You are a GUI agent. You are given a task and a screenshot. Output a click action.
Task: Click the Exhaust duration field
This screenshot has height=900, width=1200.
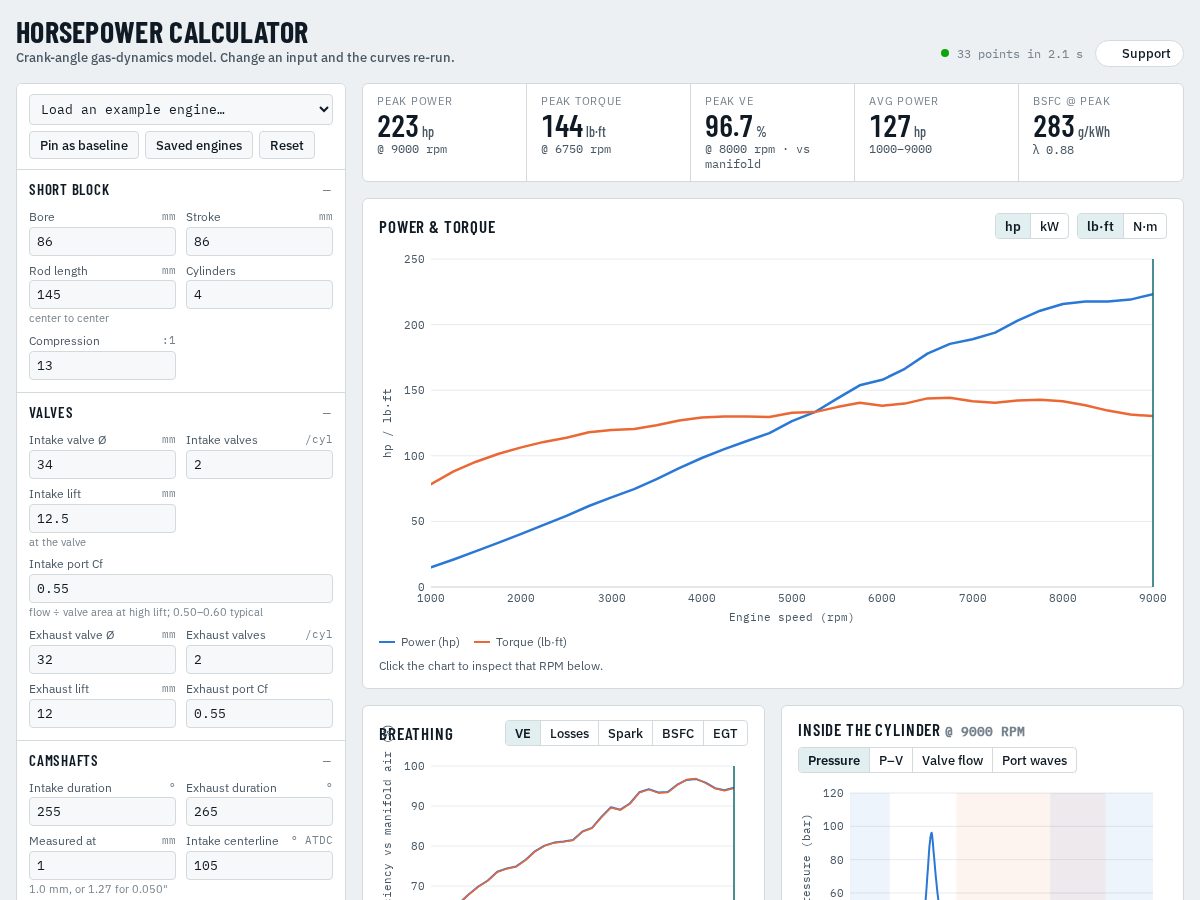click(259, 812)
